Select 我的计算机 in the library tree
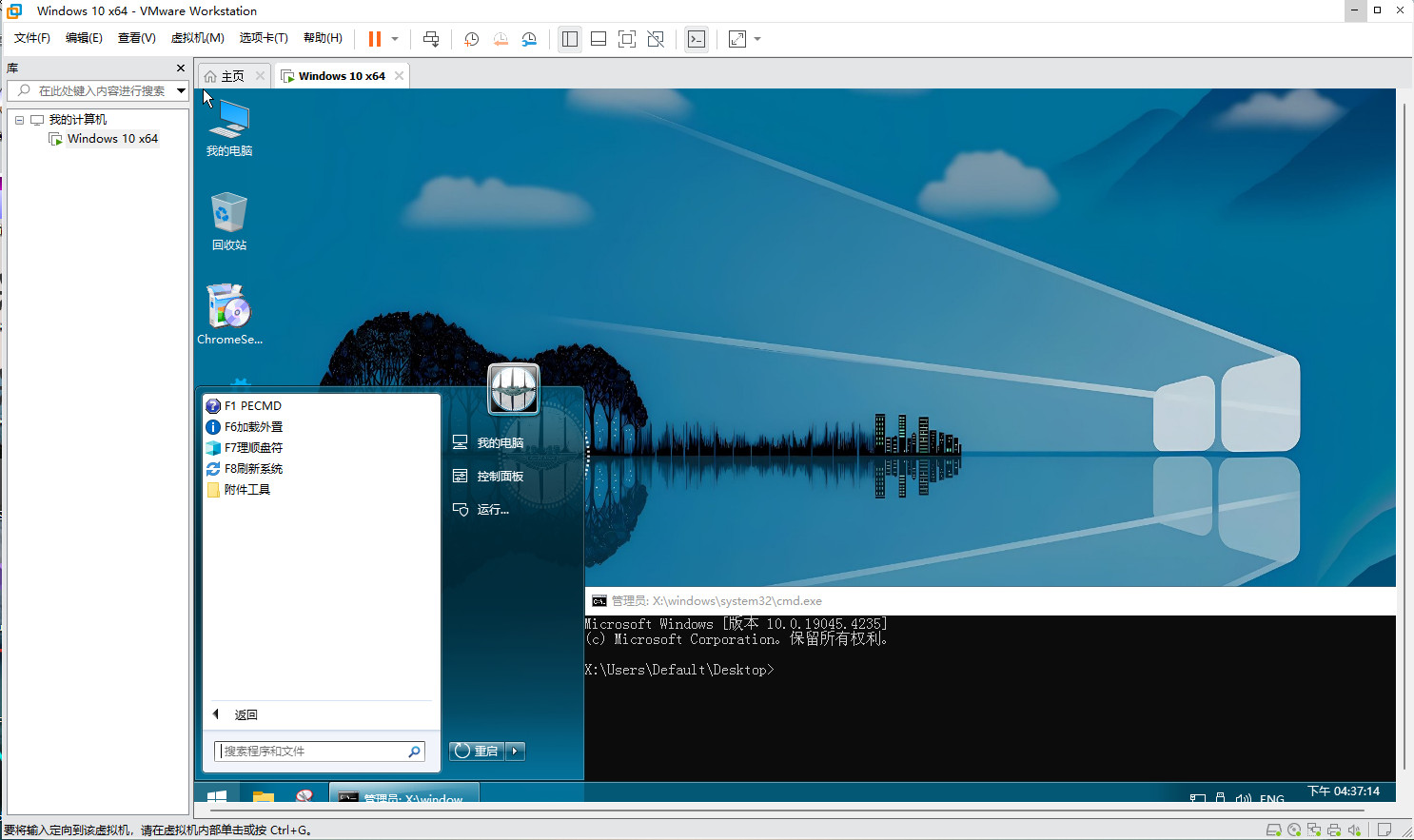This screenshot has width=1414, height=840. (78, 120)
